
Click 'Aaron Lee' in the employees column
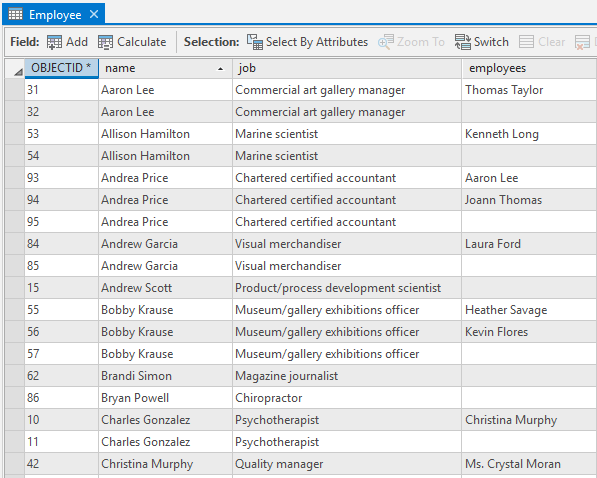tap(529, 178)
